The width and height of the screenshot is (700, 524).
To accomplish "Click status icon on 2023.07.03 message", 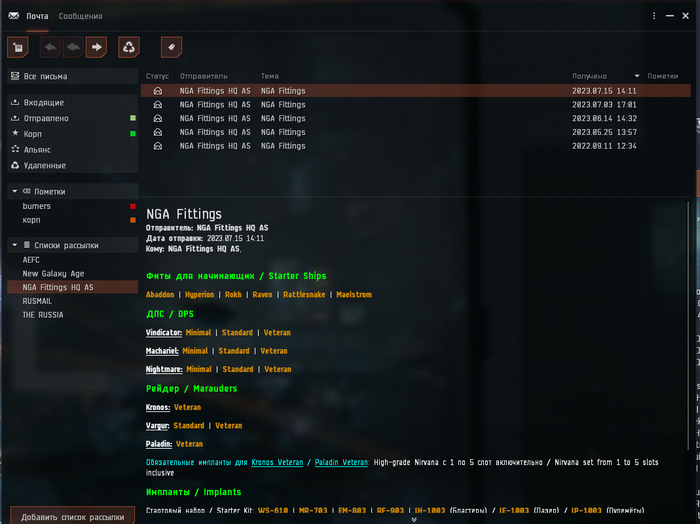I will [158, 104].
